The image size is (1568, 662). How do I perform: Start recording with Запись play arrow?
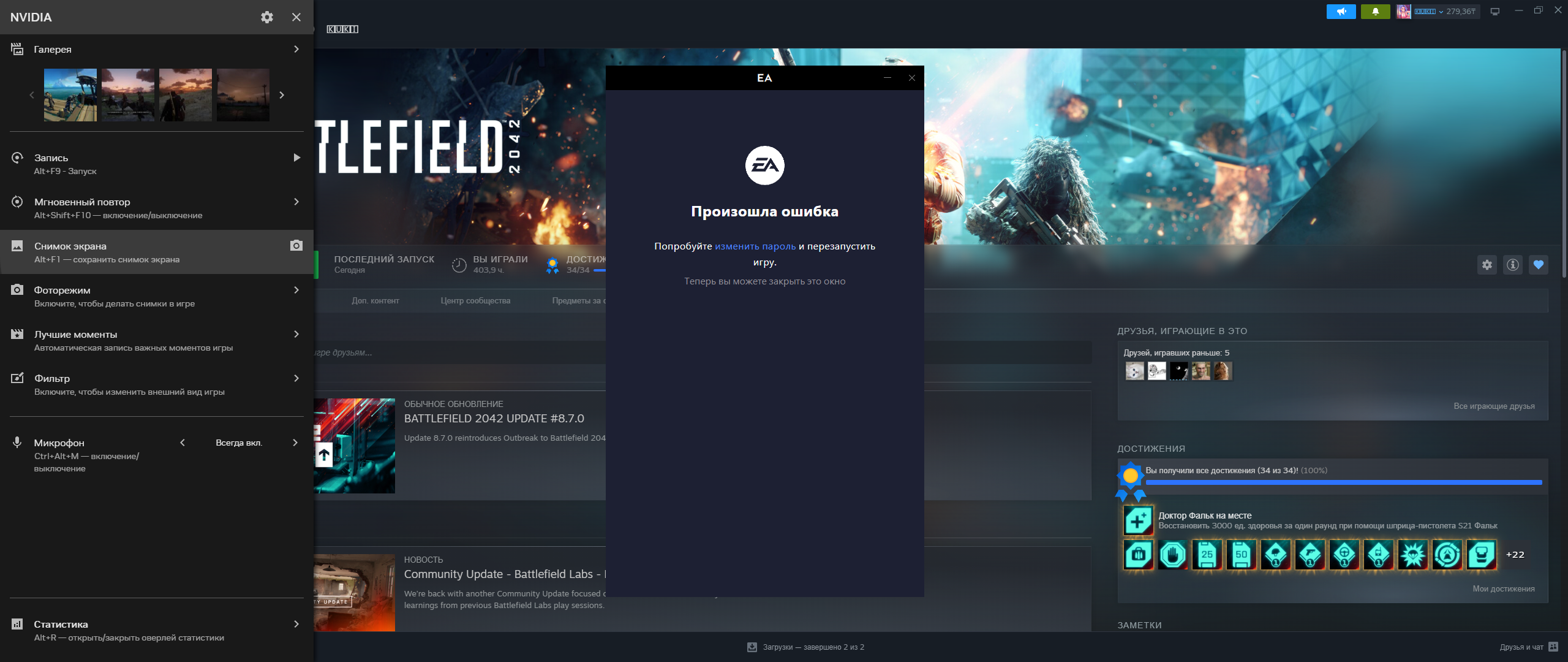pyautogui.click(x=297, y=158)
